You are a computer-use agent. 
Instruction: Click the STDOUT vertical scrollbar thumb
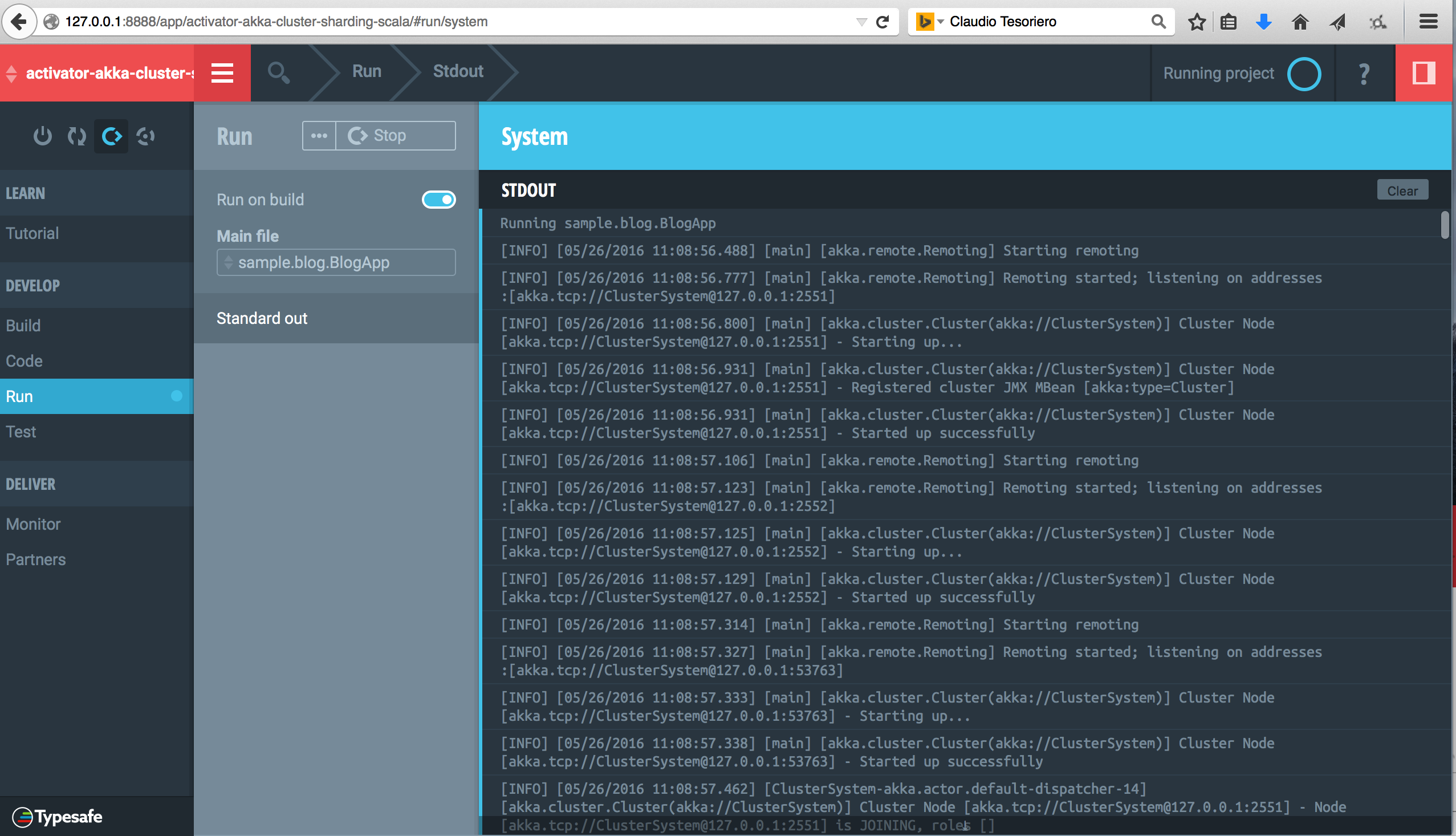[1445, 225]
